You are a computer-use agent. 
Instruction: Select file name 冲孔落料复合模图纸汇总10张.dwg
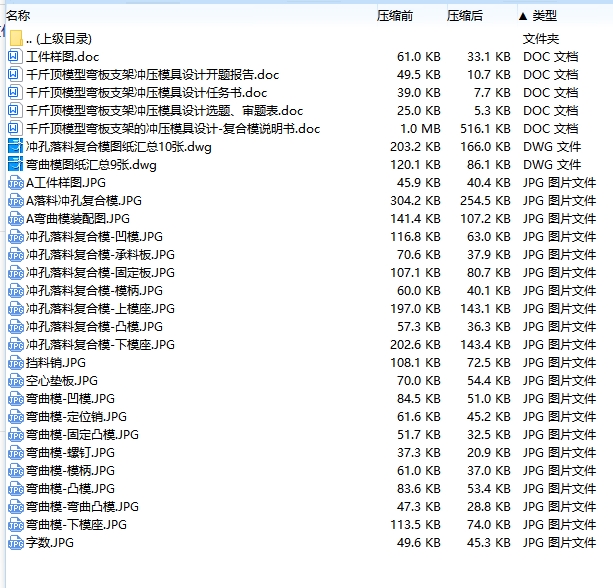119,147
